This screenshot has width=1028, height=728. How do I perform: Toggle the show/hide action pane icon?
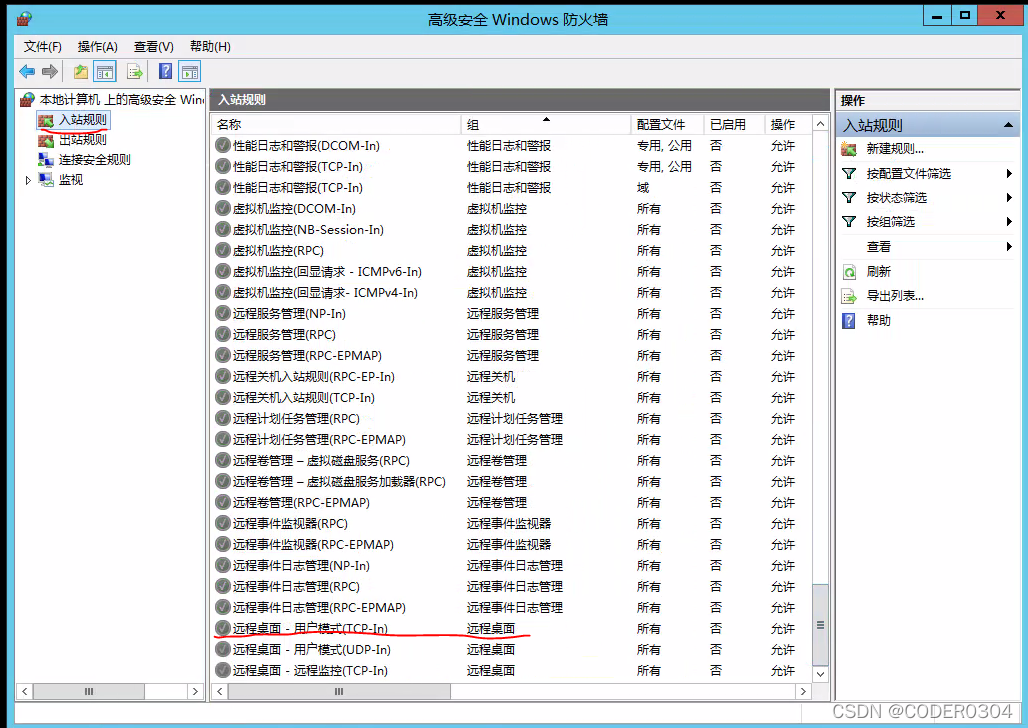(189, 71)
